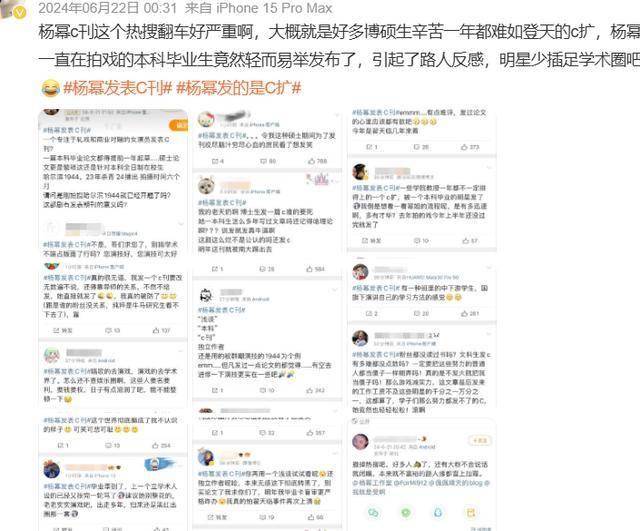This screenshot has width=640, height=531.
Task: Click the laughing-crying emoji before the hashtags
Action: [50, 88]
